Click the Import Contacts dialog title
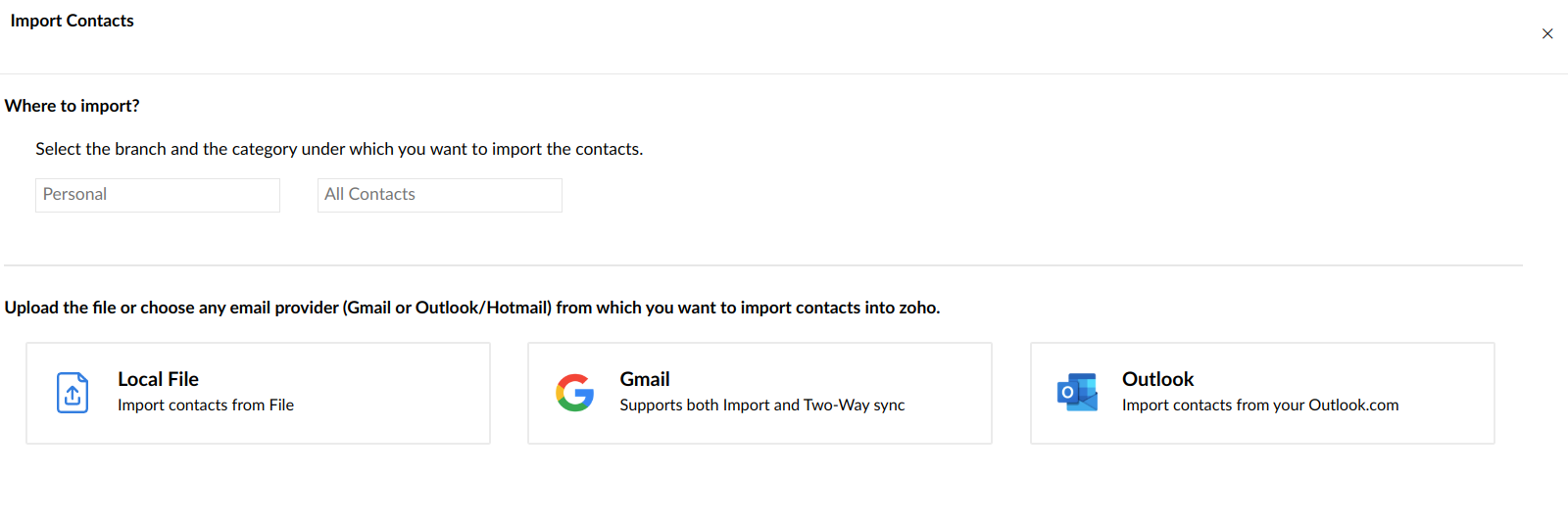Image resolution: width=1568 pixels, height=524 pixels. (72, 21)
